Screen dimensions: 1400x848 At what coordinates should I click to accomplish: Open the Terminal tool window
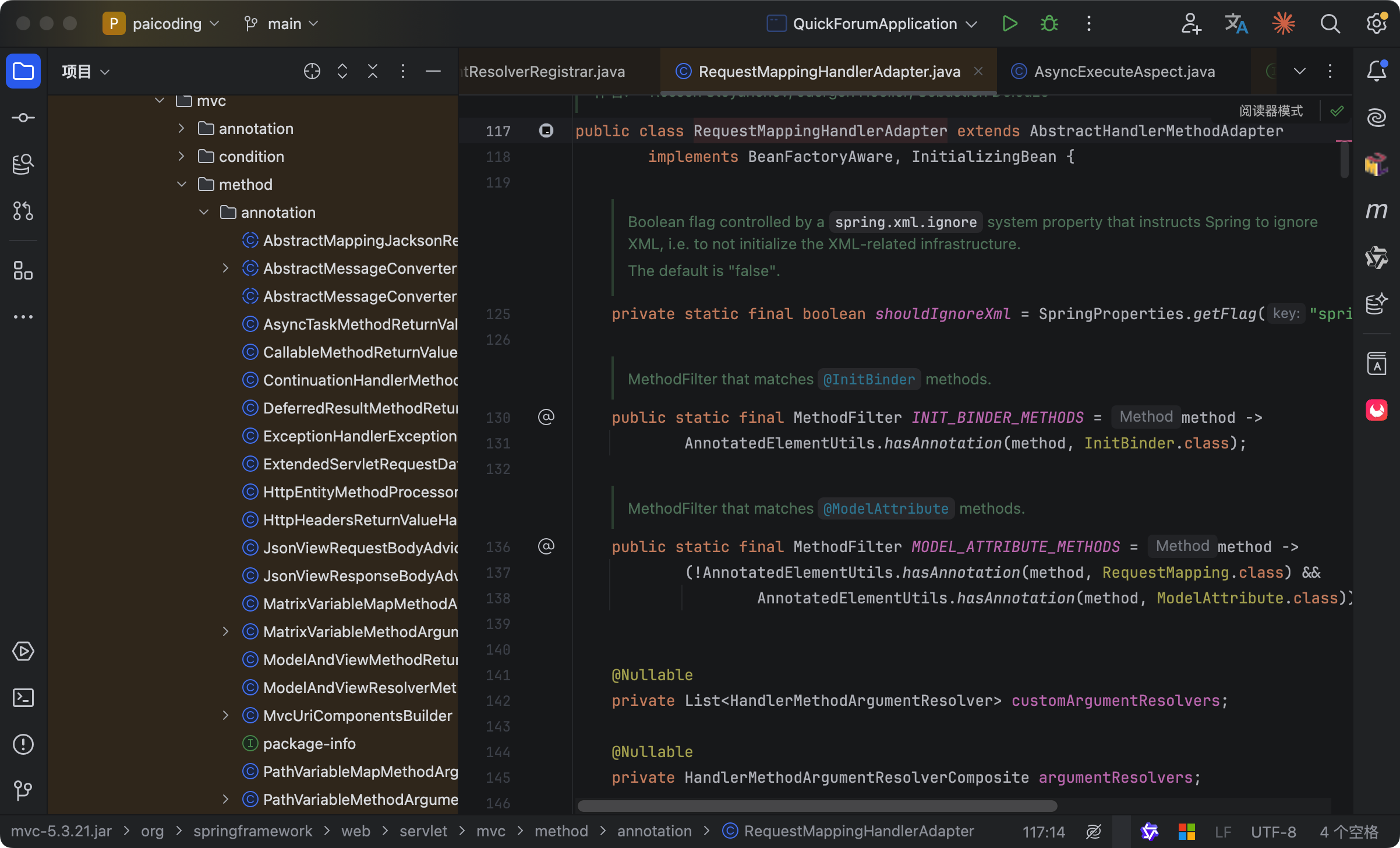(x=23, y=697)
